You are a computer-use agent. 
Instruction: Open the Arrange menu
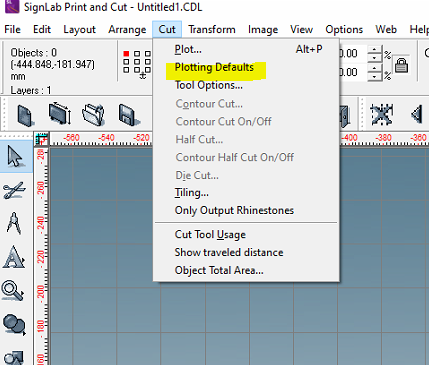127,29
